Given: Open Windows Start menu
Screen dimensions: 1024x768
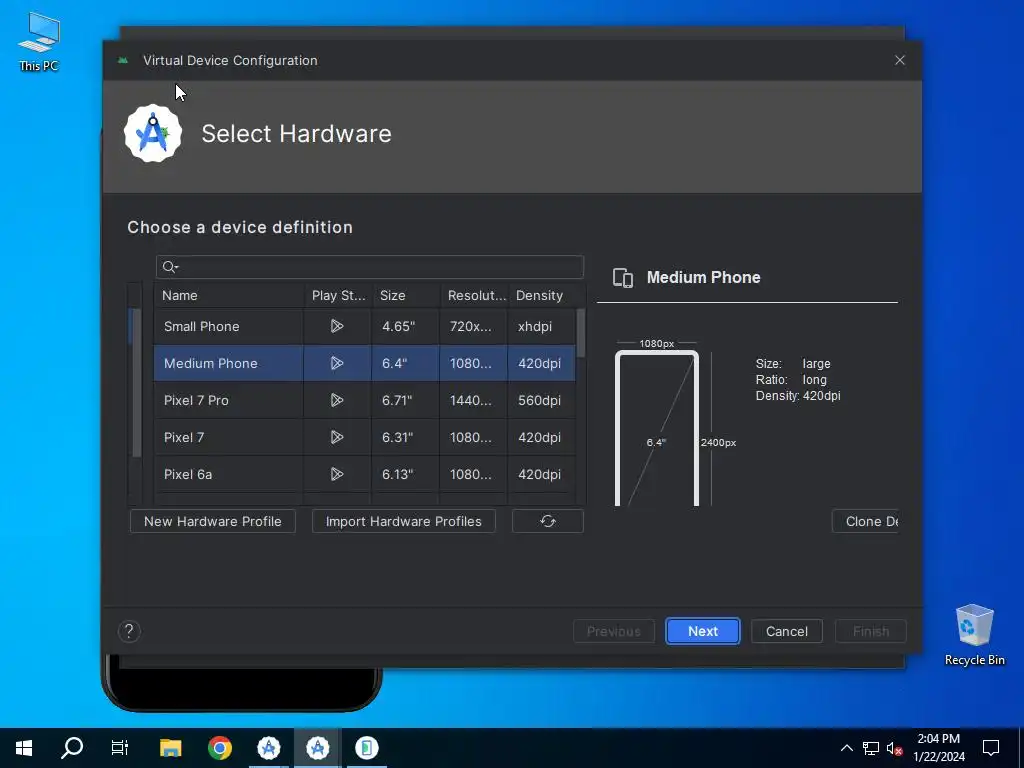Looking at the screenshot, I should pyautogui.click(x=24, y=748).
